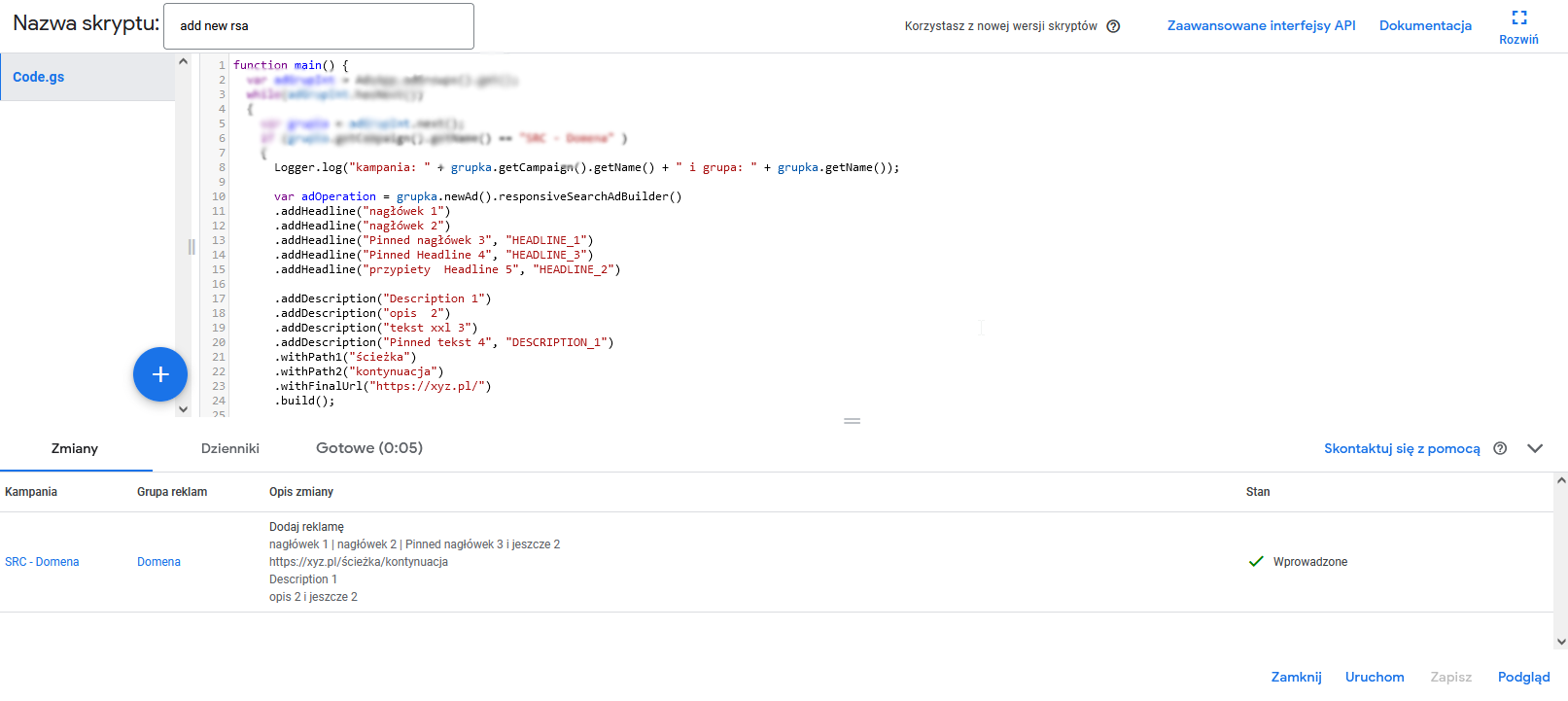Open the Dokumentacja link
The width and height of the screenshot is (1568, 701).
[x=1425, y=25]
